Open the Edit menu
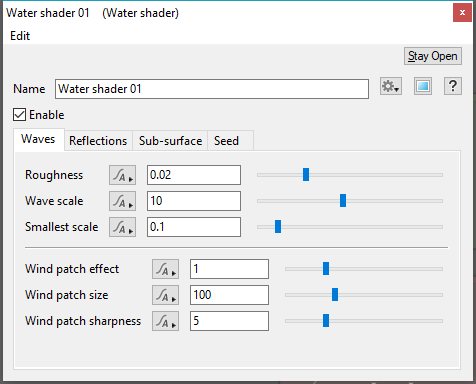This screenshot has height=384, width=476. pyautogui.click(x=20, y=36)
